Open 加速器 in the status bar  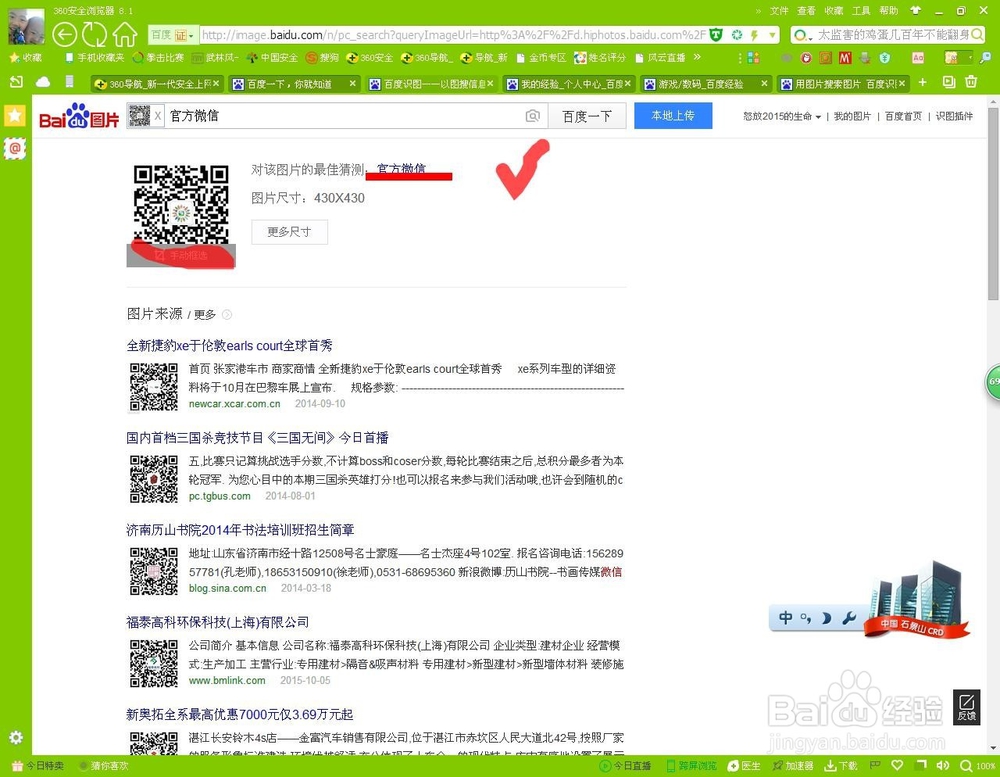click(793, 766)
